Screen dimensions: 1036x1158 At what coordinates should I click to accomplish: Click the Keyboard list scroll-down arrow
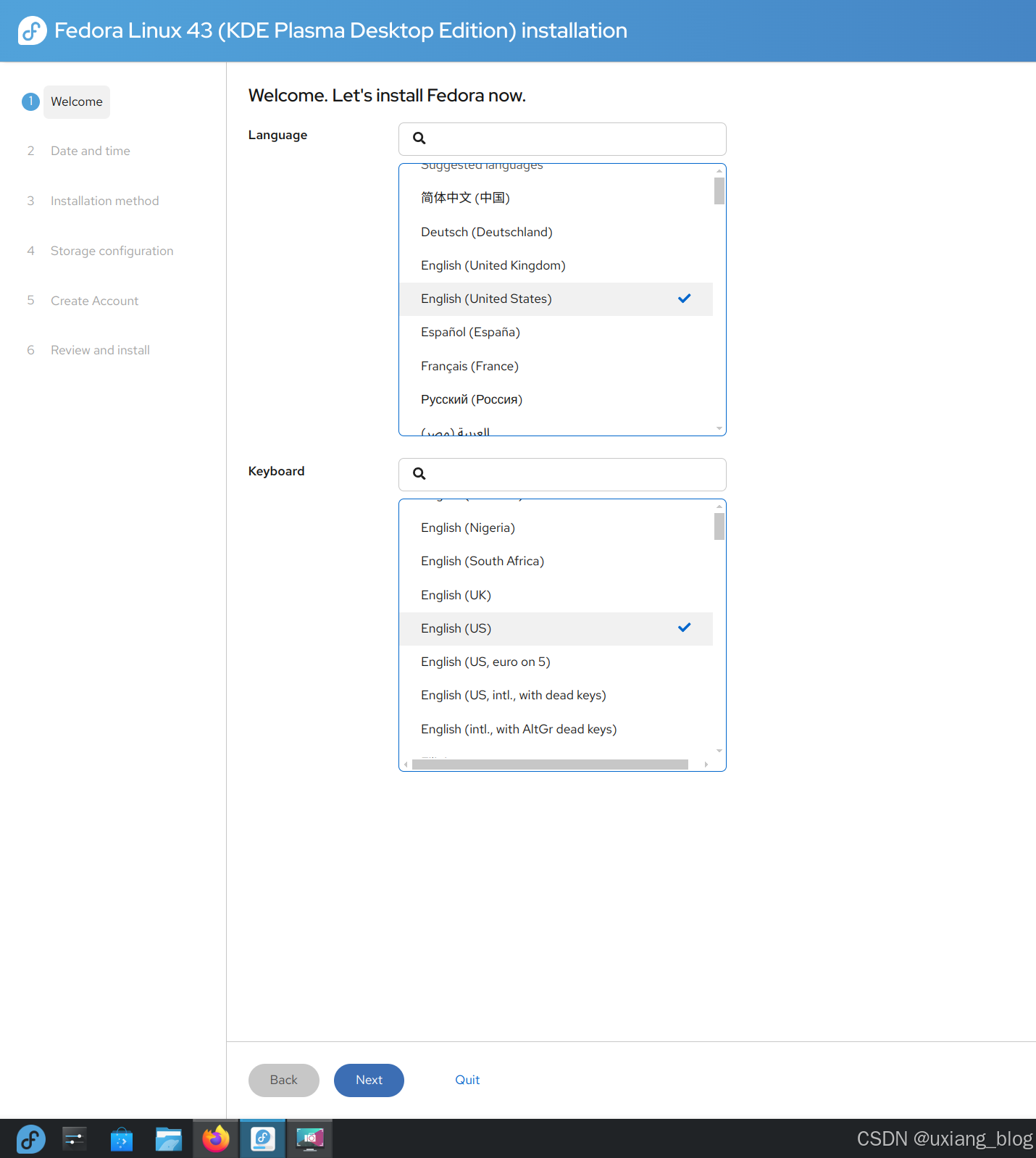(719, 751)
